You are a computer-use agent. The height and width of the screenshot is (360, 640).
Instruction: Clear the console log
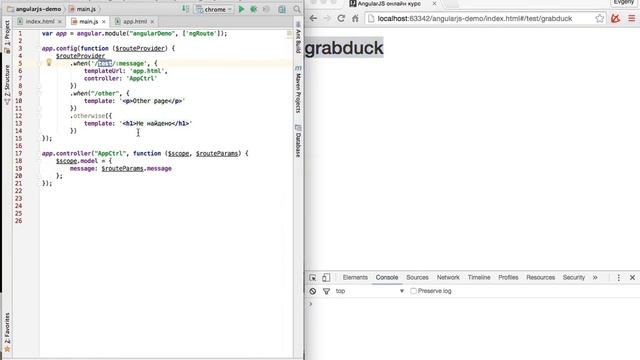tap(313, 291)
